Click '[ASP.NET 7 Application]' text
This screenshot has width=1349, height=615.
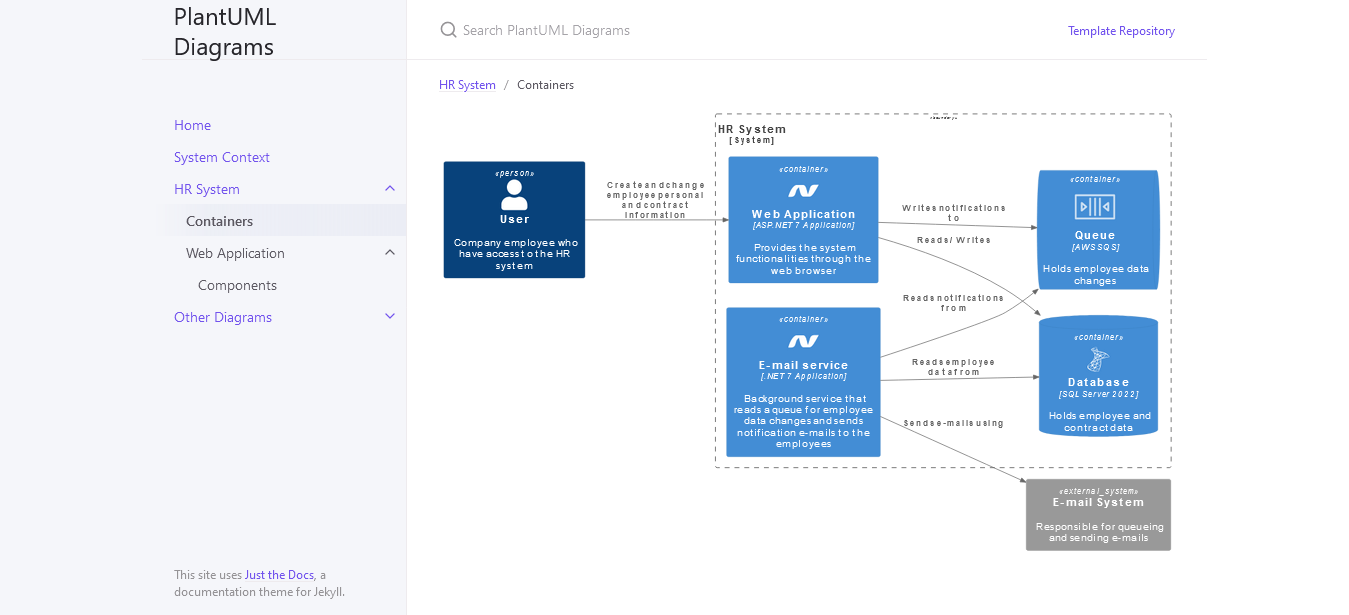[803, 226]
